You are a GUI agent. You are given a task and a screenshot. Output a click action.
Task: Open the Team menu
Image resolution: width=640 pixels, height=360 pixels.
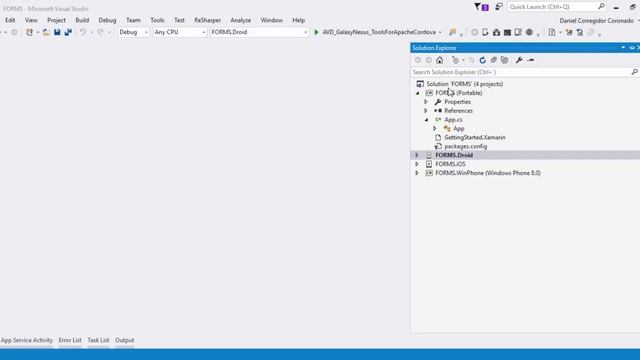pos(133,20)
